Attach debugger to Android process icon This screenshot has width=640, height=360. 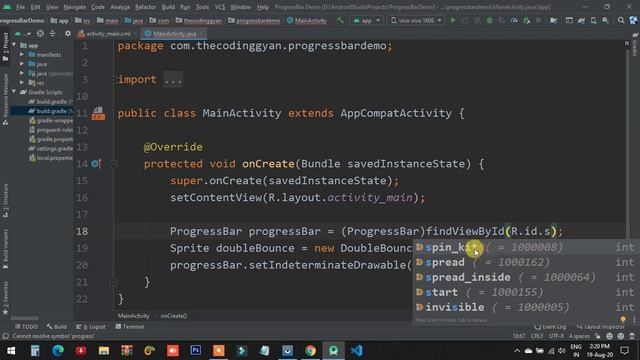click(x=527, y=20)
